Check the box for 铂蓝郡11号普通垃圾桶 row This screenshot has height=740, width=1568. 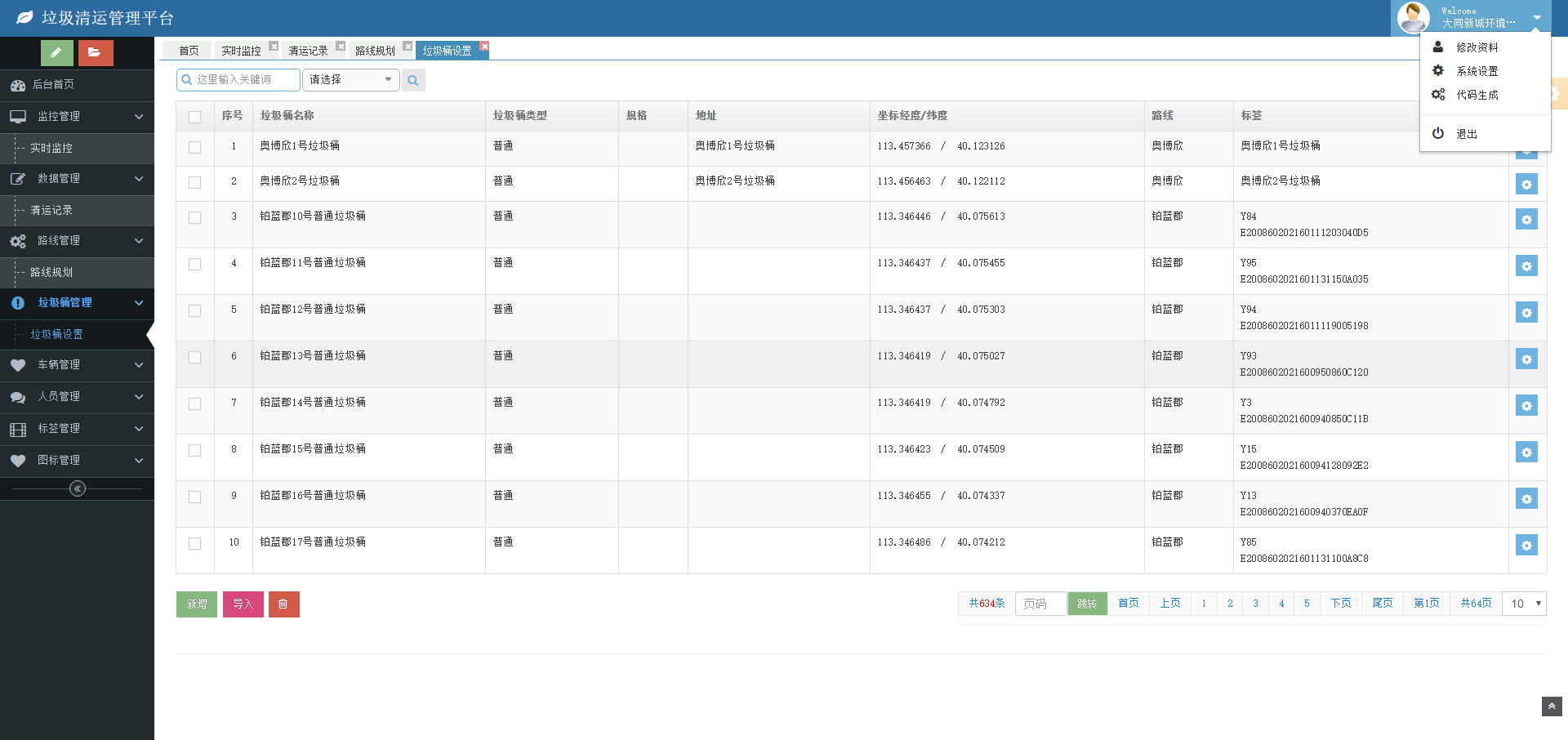pos(194,264)
